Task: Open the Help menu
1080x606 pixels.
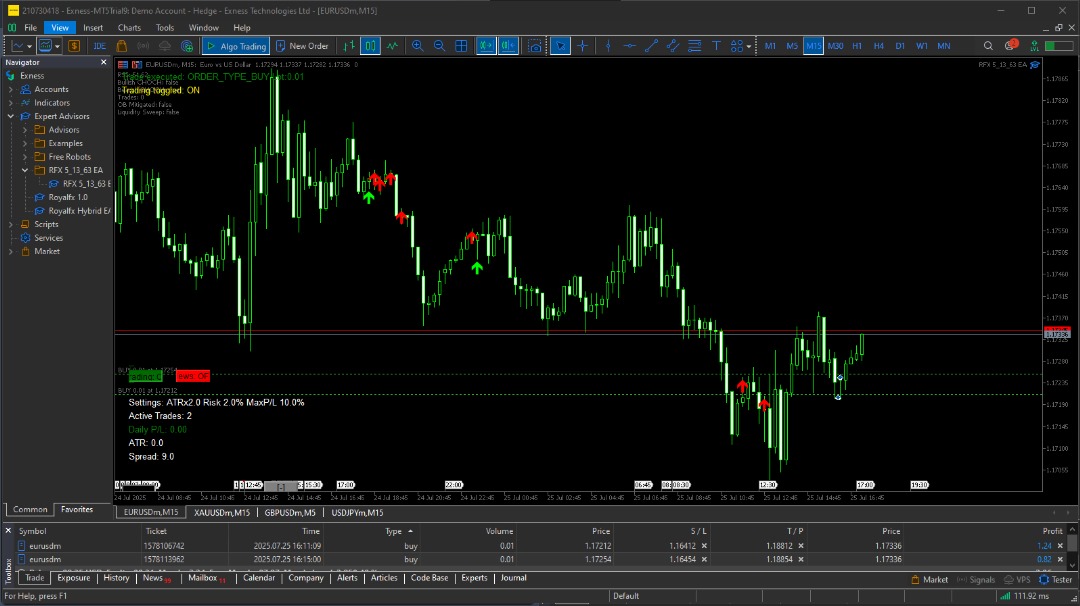Action: [242, 28]
